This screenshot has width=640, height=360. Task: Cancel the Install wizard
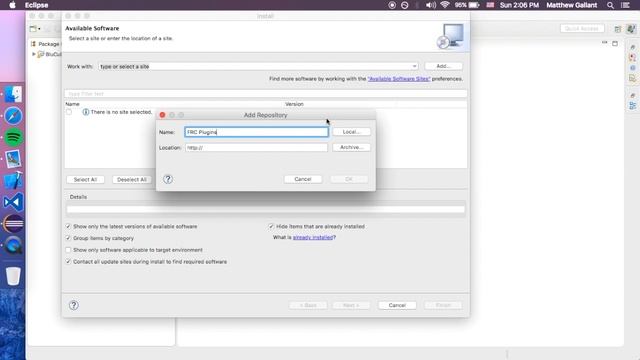397,305
